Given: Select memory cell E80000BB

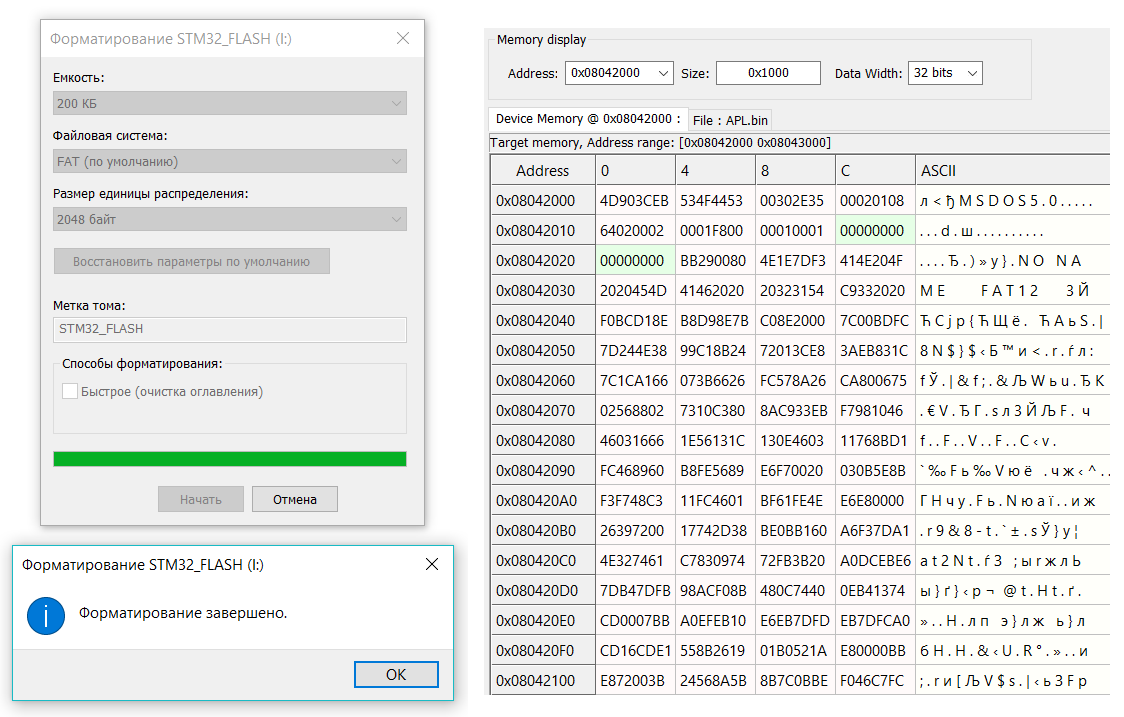Looking at the screenshot, I should coord(875,651).
